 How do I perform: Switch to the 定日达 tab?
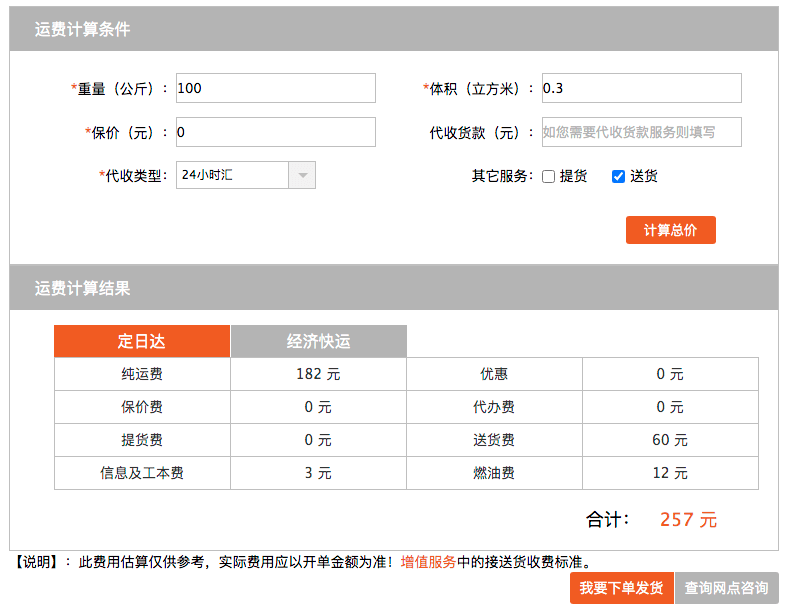point(142,341)
